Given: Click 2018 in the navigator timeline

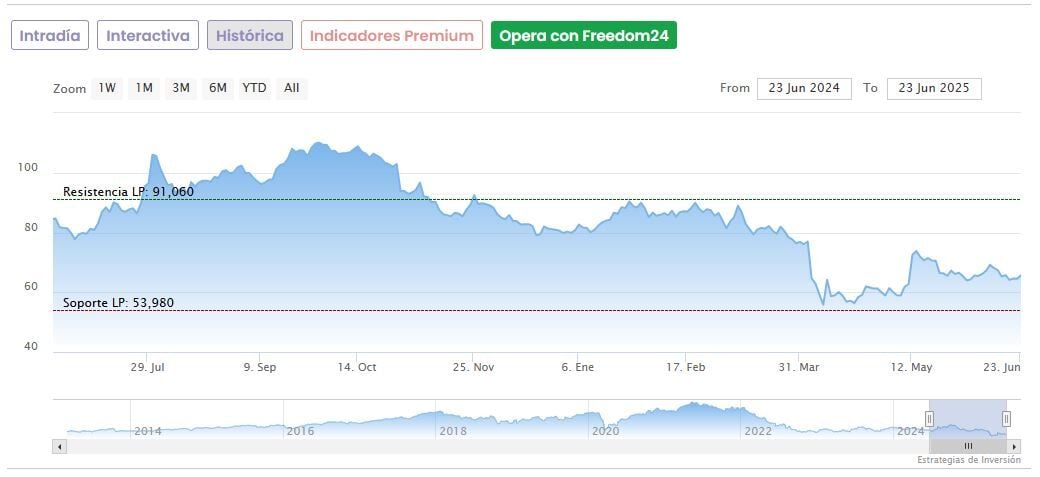Looking at the screenshot, I should pyautogui.click(x=453, y=431).
